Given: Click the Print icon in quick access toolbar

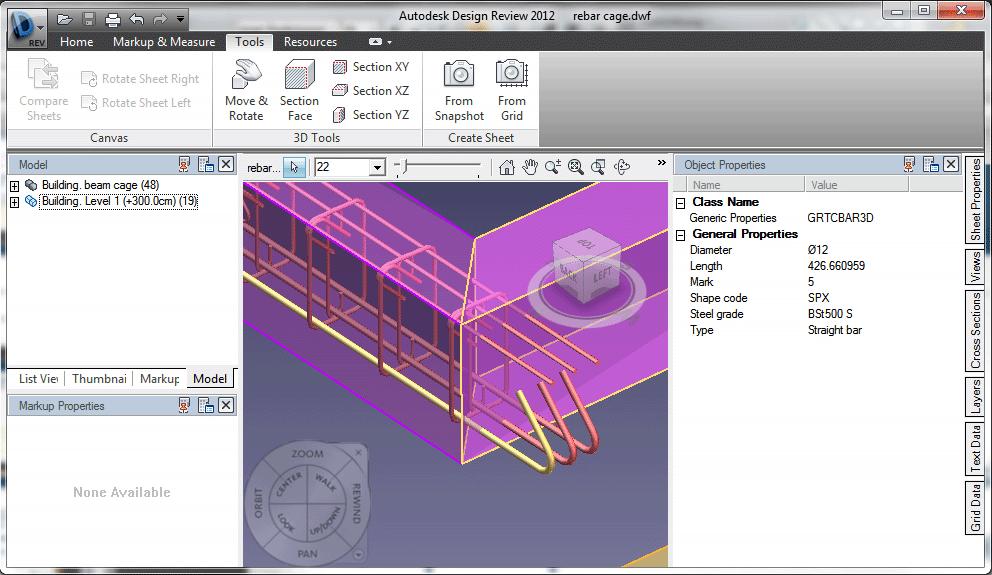Looking at the screenshot, I should [113, 20].
